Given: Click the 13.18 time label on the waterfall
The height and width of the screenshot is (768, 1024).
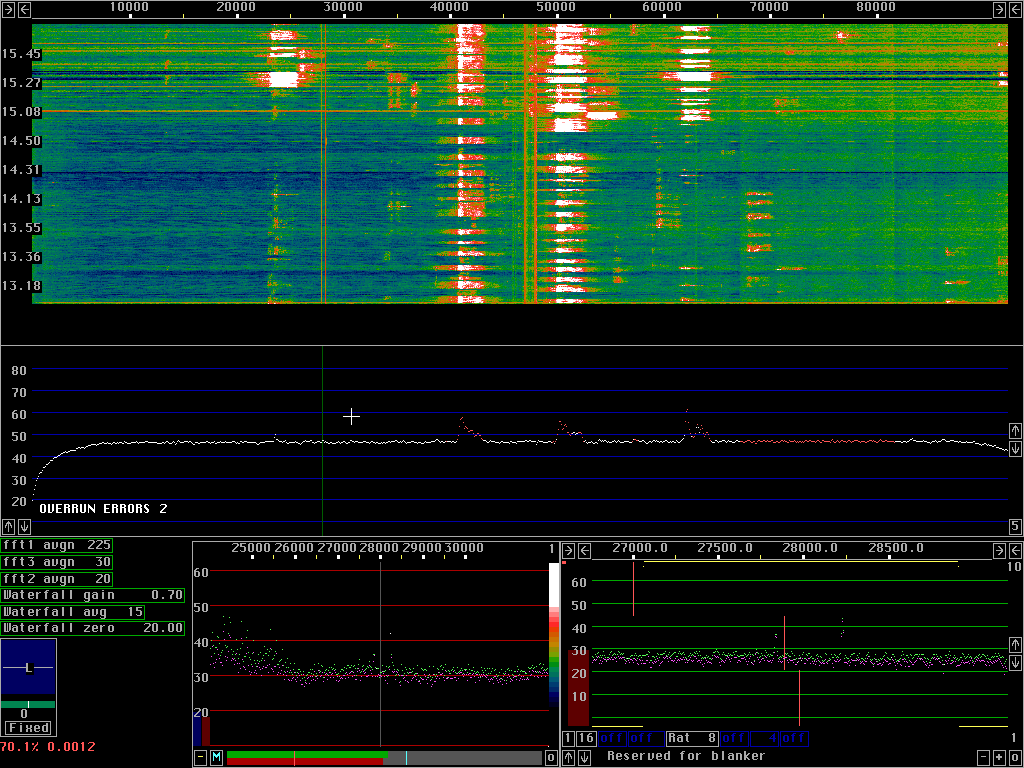Looking at the screenshot, I should 22,285.
